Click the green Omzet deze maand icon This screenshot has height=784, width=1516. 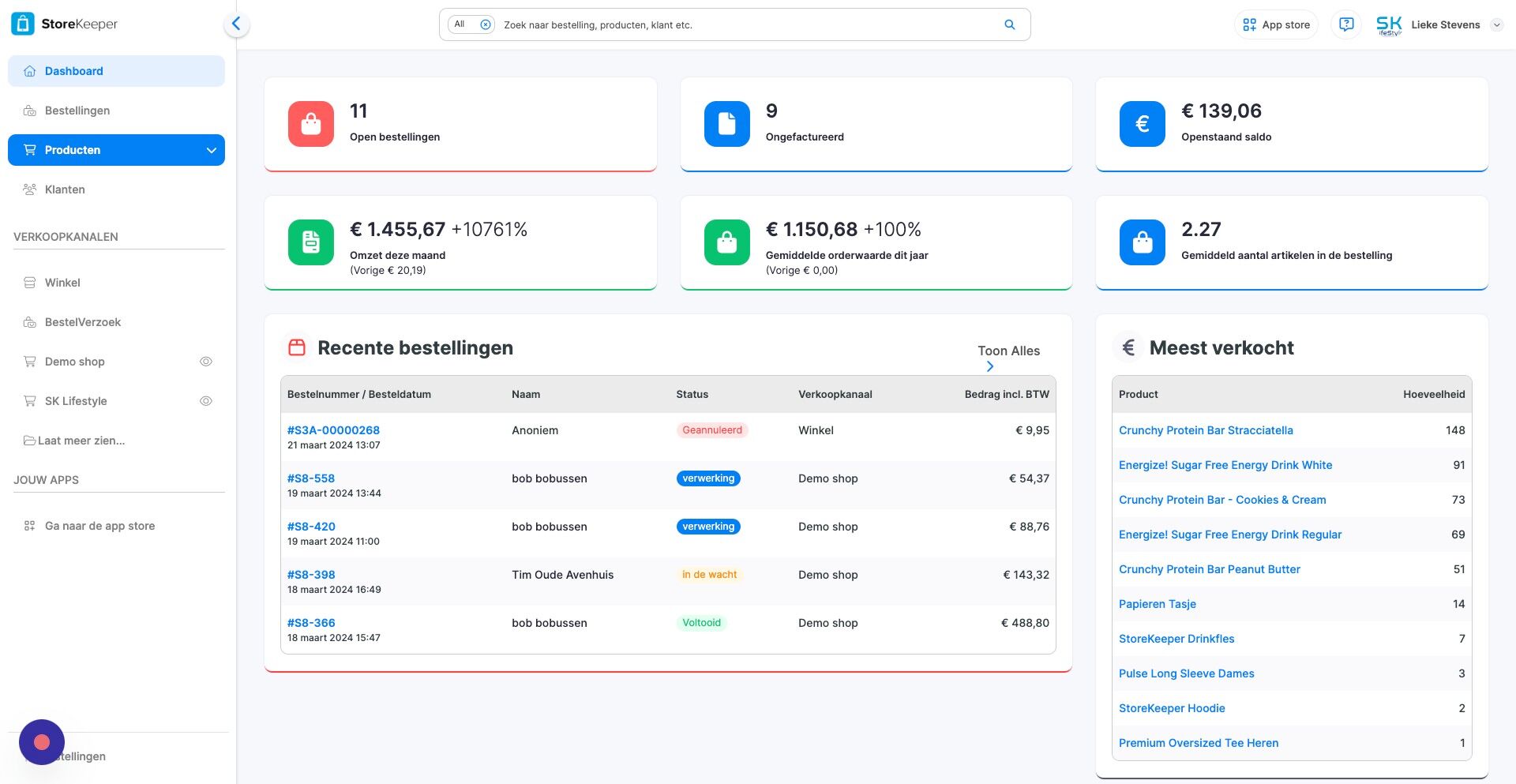(311, 242)
